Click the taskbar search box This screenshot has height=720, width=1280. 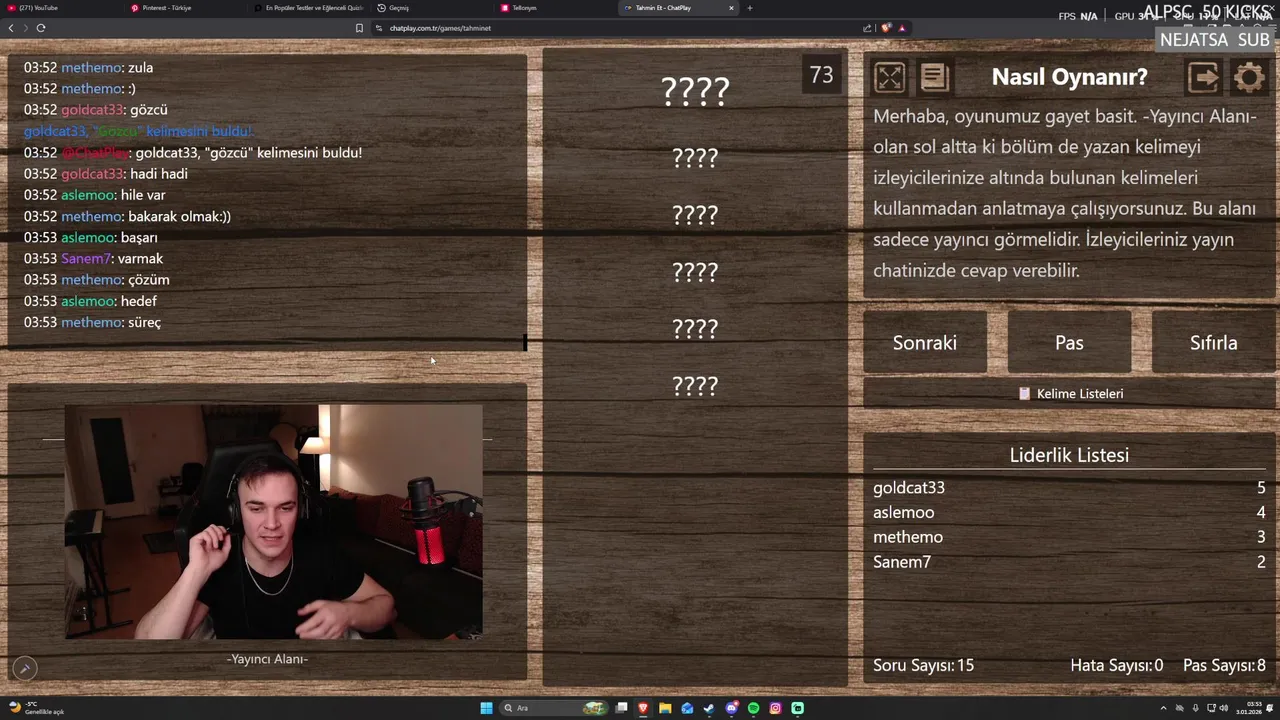(x=555, y=708)
